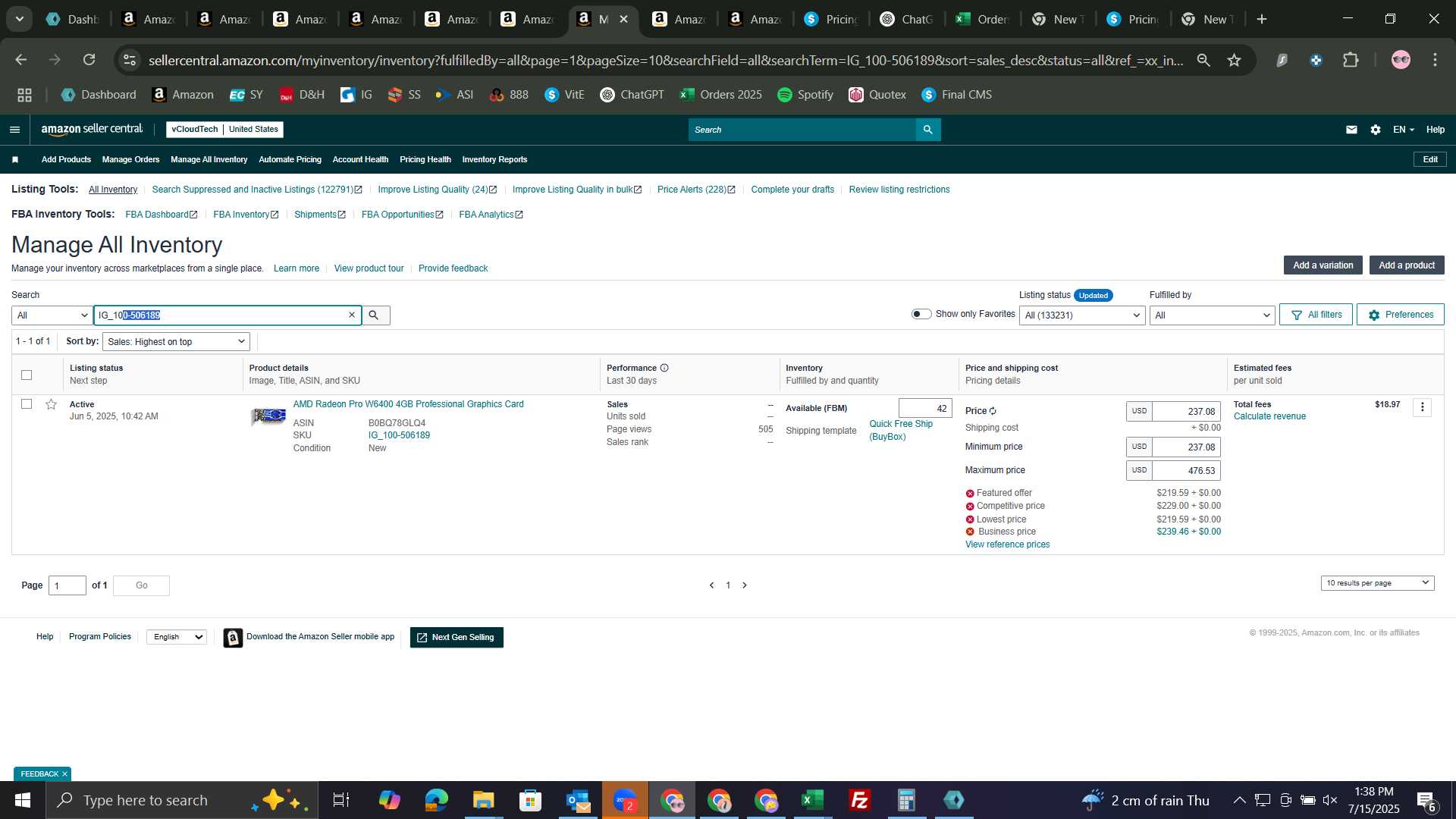Open Price Alerts (228) link
Image resolution: width=1456 pixels, height=819 pixels.
[x=695, y=190]
